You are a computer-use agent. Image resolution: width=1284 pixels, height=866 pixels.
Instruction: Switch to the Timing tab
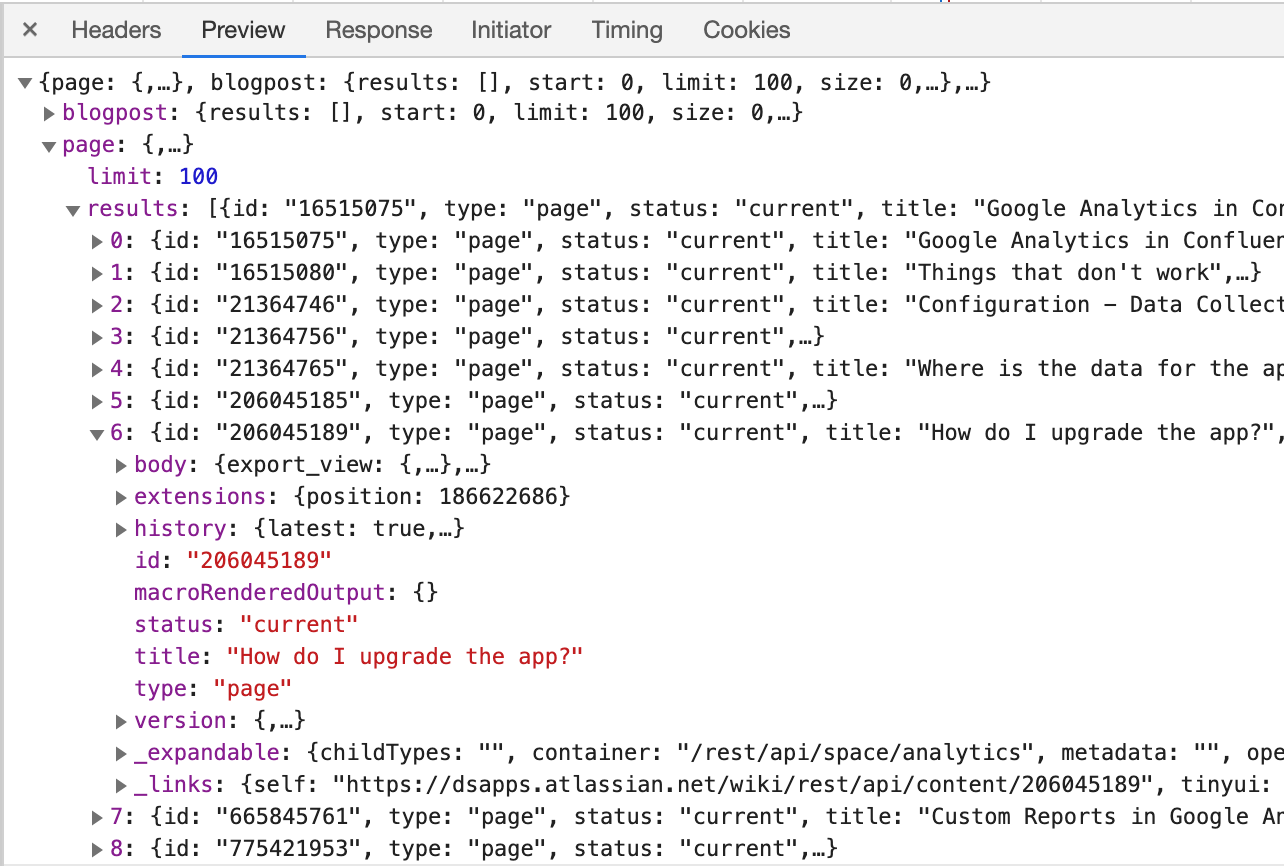(x=626, y=30)
